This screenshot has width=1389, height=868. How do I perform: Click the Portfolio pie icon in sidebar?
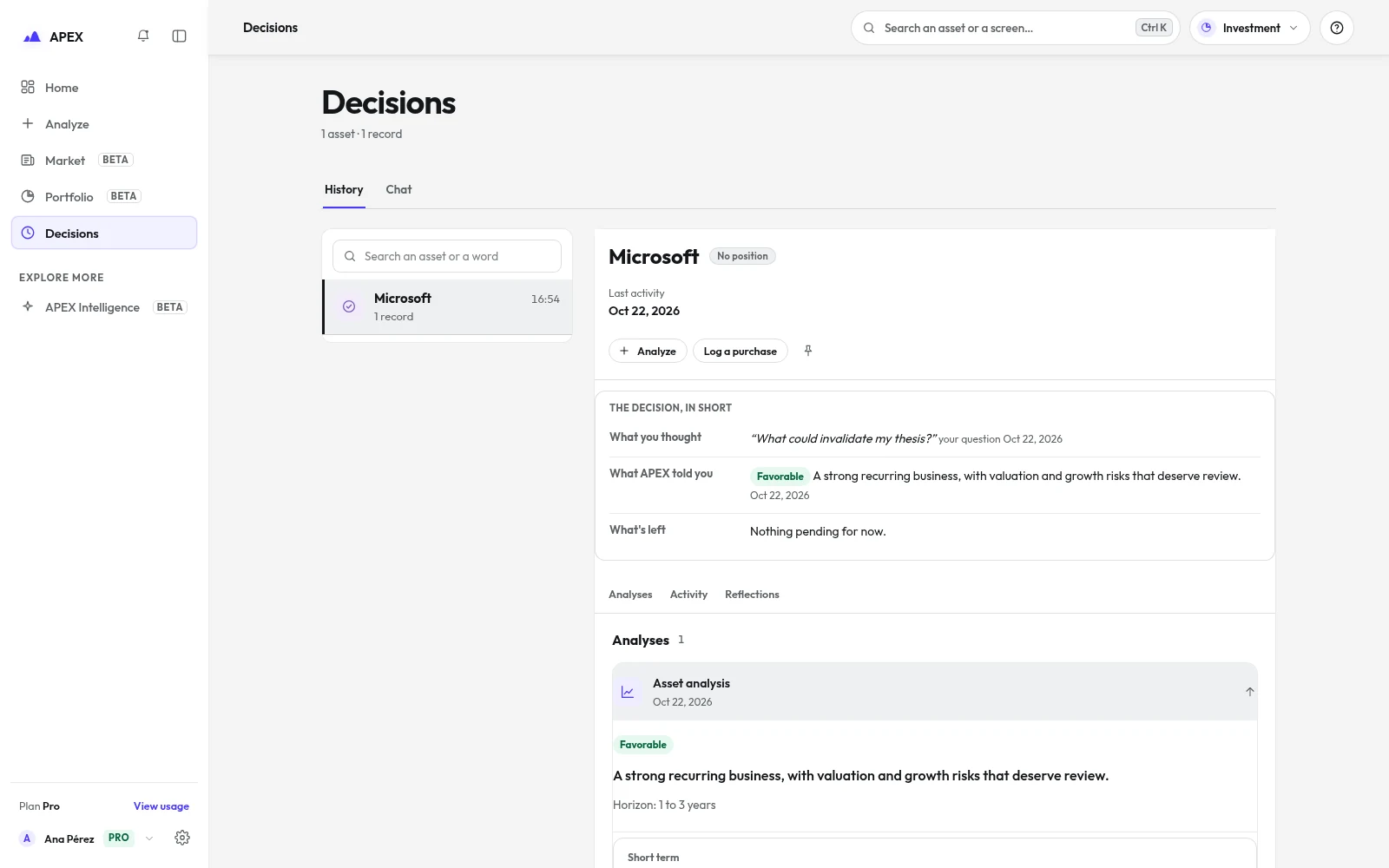point(28,196)
